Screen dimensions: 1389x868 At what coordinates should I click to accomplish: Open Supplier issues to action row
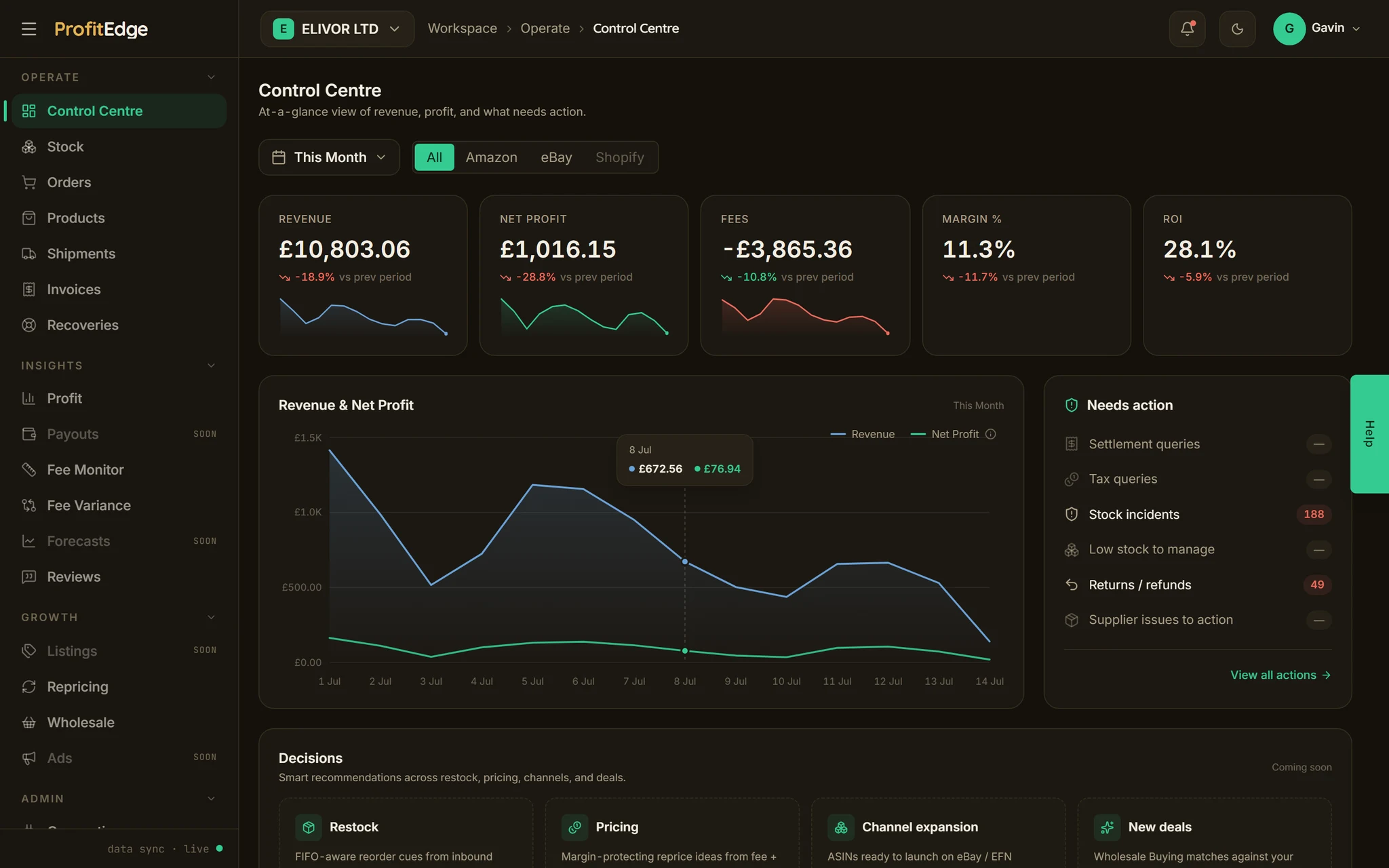click(x=1198, y=620)
